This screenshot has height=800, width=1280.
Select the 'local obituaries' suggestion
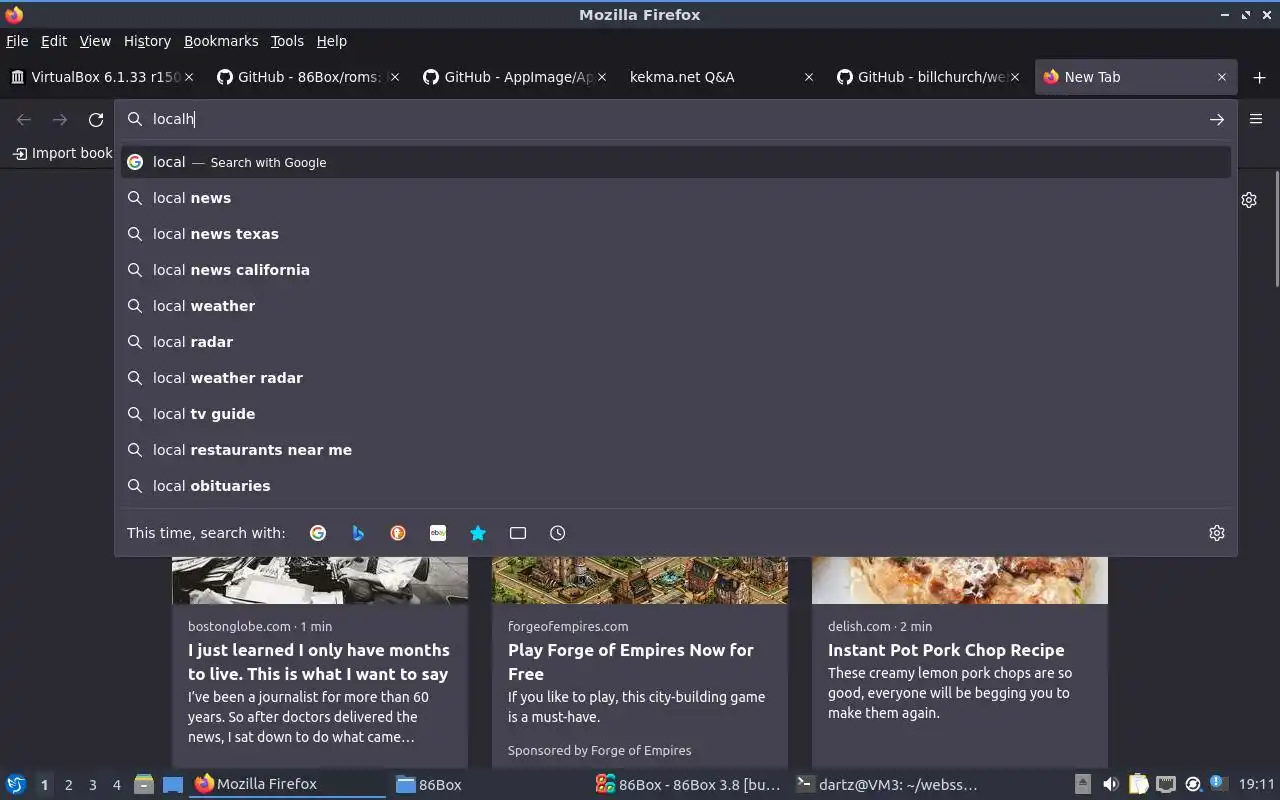676,486
